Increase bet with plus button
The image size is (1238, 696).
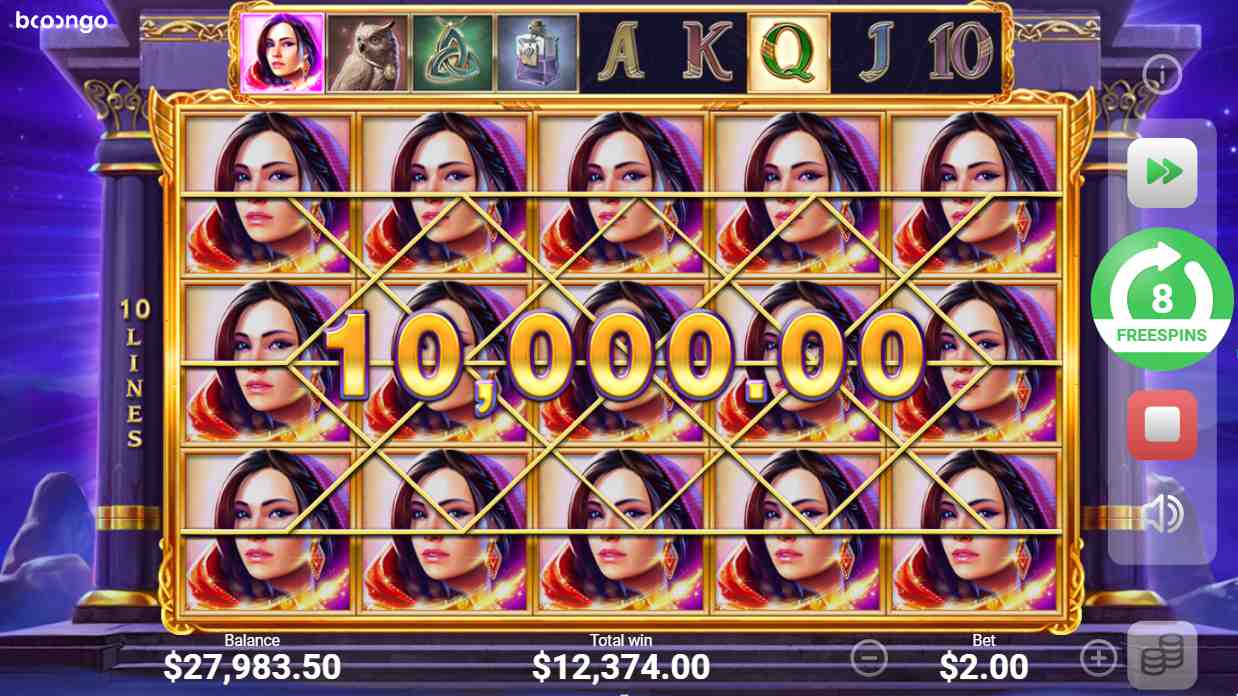[1098, 658]
